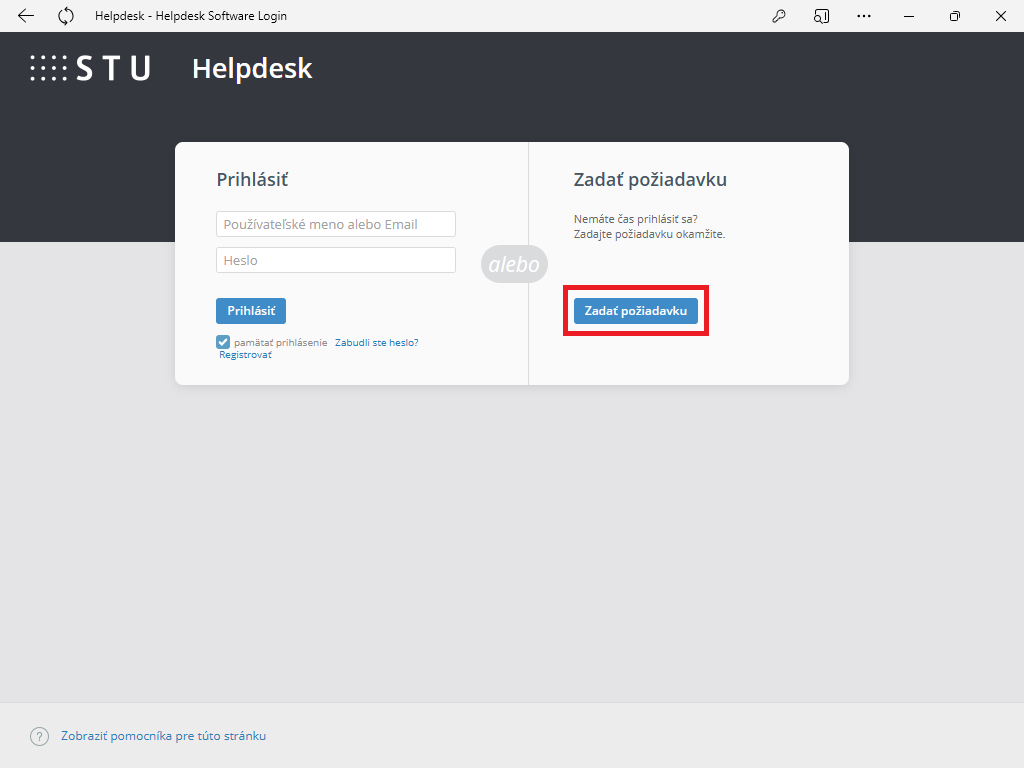1024x768 pixels.
Task: Click the STU logo in the header
Action: [90, 68]
